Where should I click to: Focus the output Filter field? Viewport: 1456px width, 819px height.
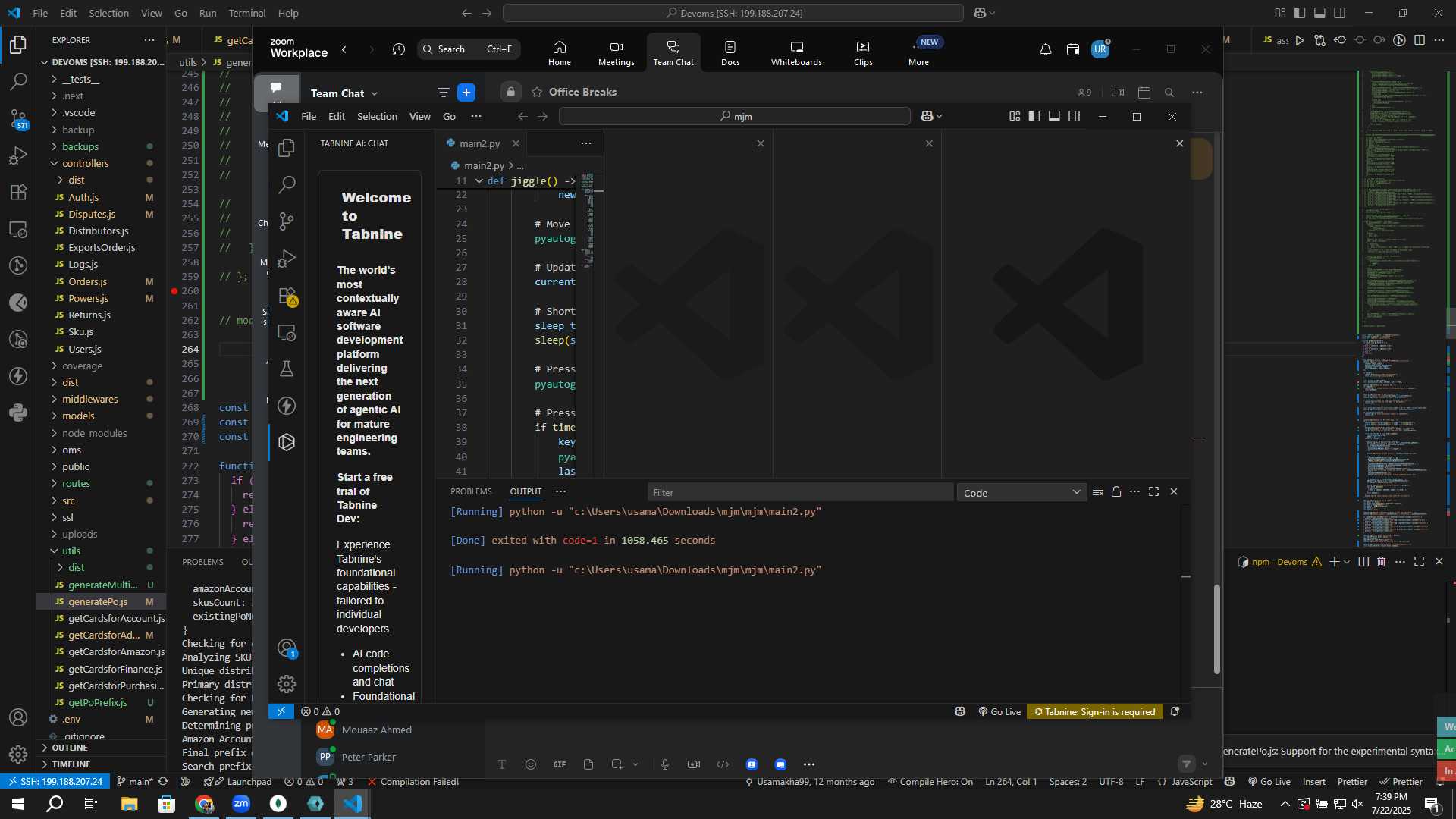[x=800, y=493]
